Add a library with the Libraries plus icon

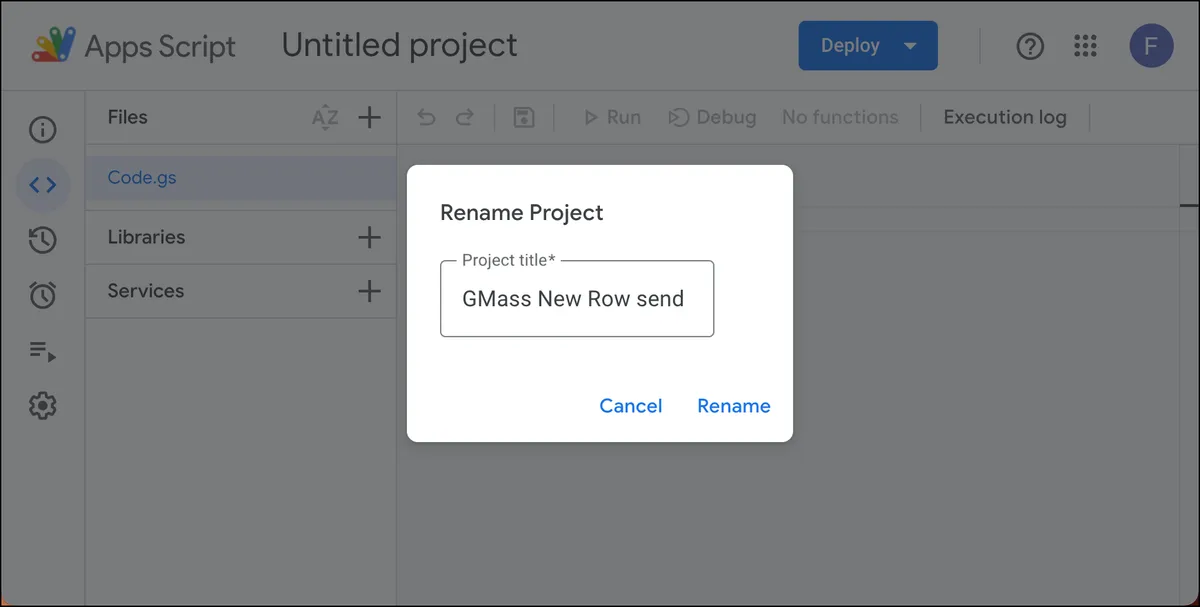tap(370, 237)
